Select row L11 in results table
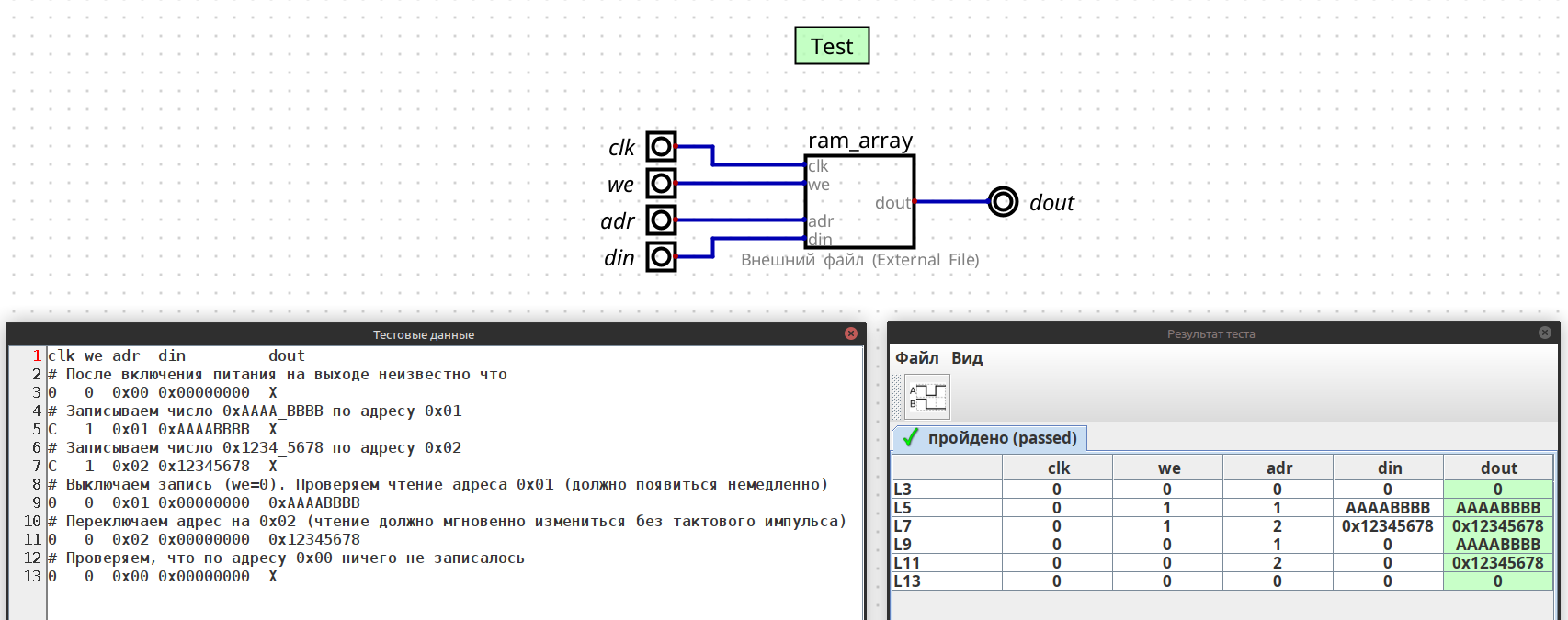The height and width of the screenshot is (620, 1568). 1222,563
